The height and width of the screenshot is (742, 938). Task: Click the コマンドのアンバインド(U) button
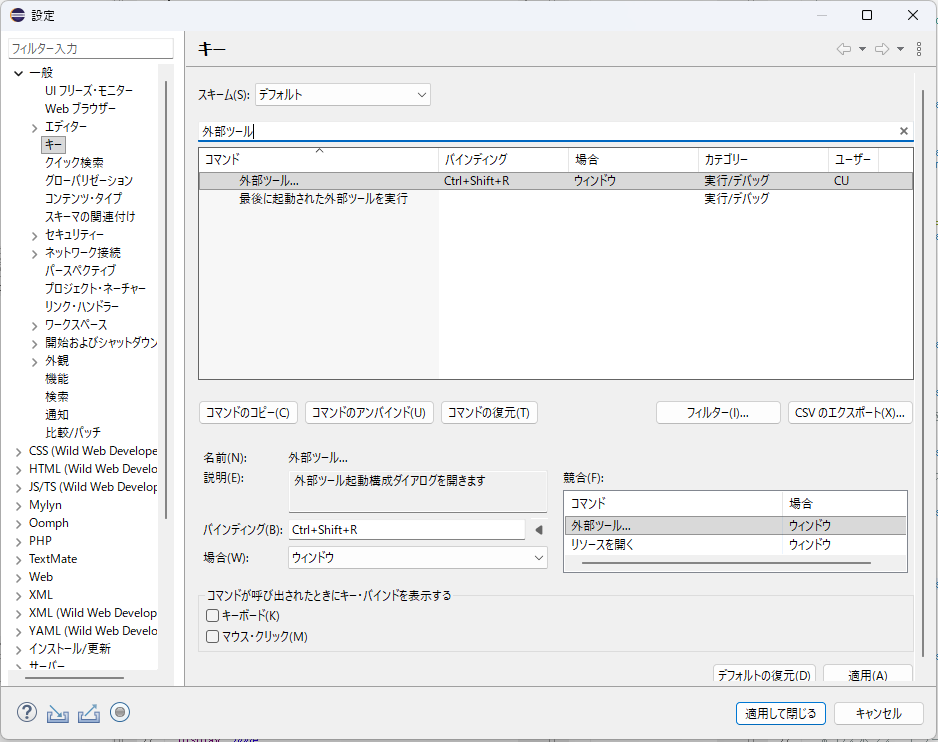click(x=368, y=413)
